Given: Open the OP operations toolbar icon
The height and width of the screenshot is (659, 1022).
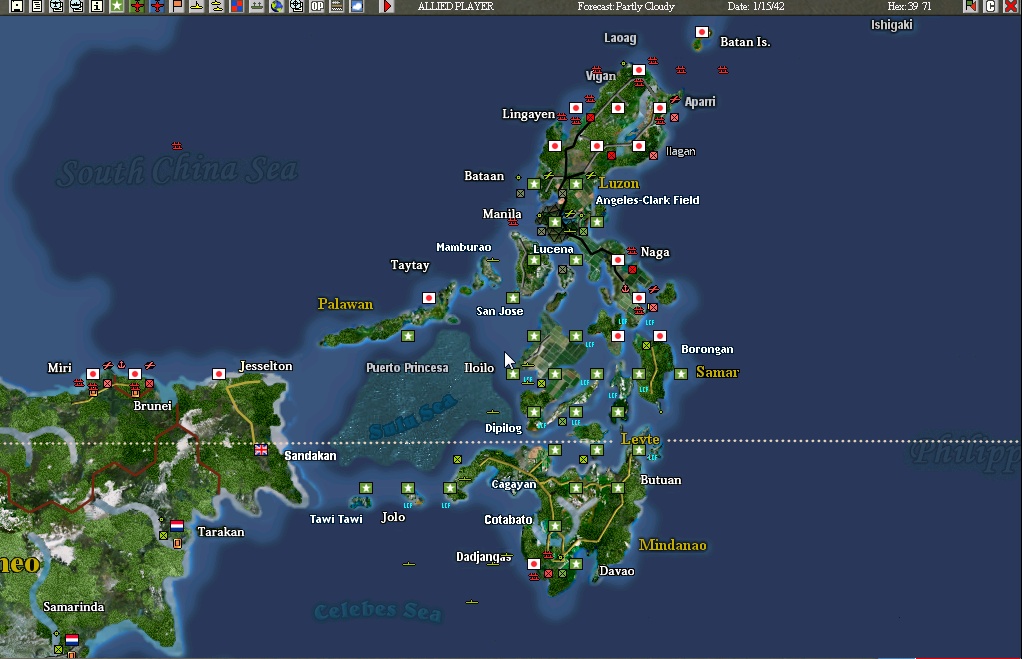Looking at the screenshot, I should pyautogui.click(x=317, y=6).
